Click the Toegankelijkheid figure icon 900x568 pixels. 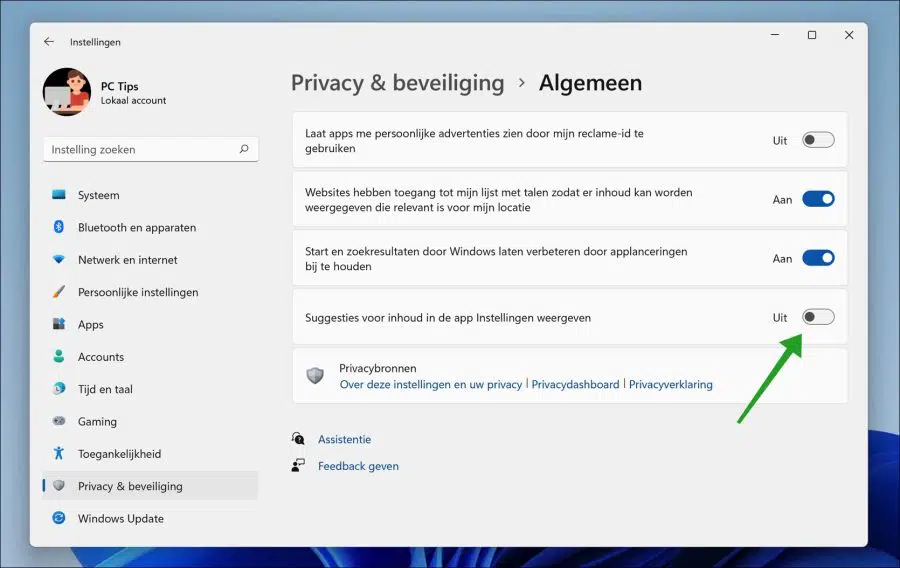click(x=59, y=453)
